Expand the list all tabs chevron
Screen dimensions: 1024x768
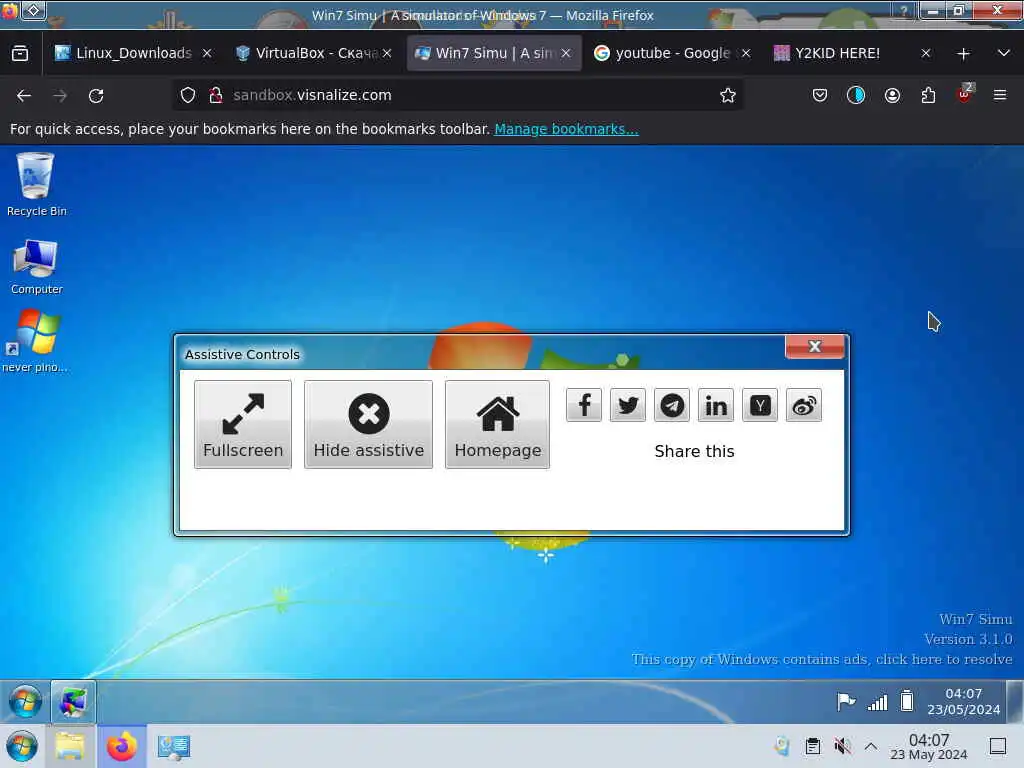[x=1004, y=53]
